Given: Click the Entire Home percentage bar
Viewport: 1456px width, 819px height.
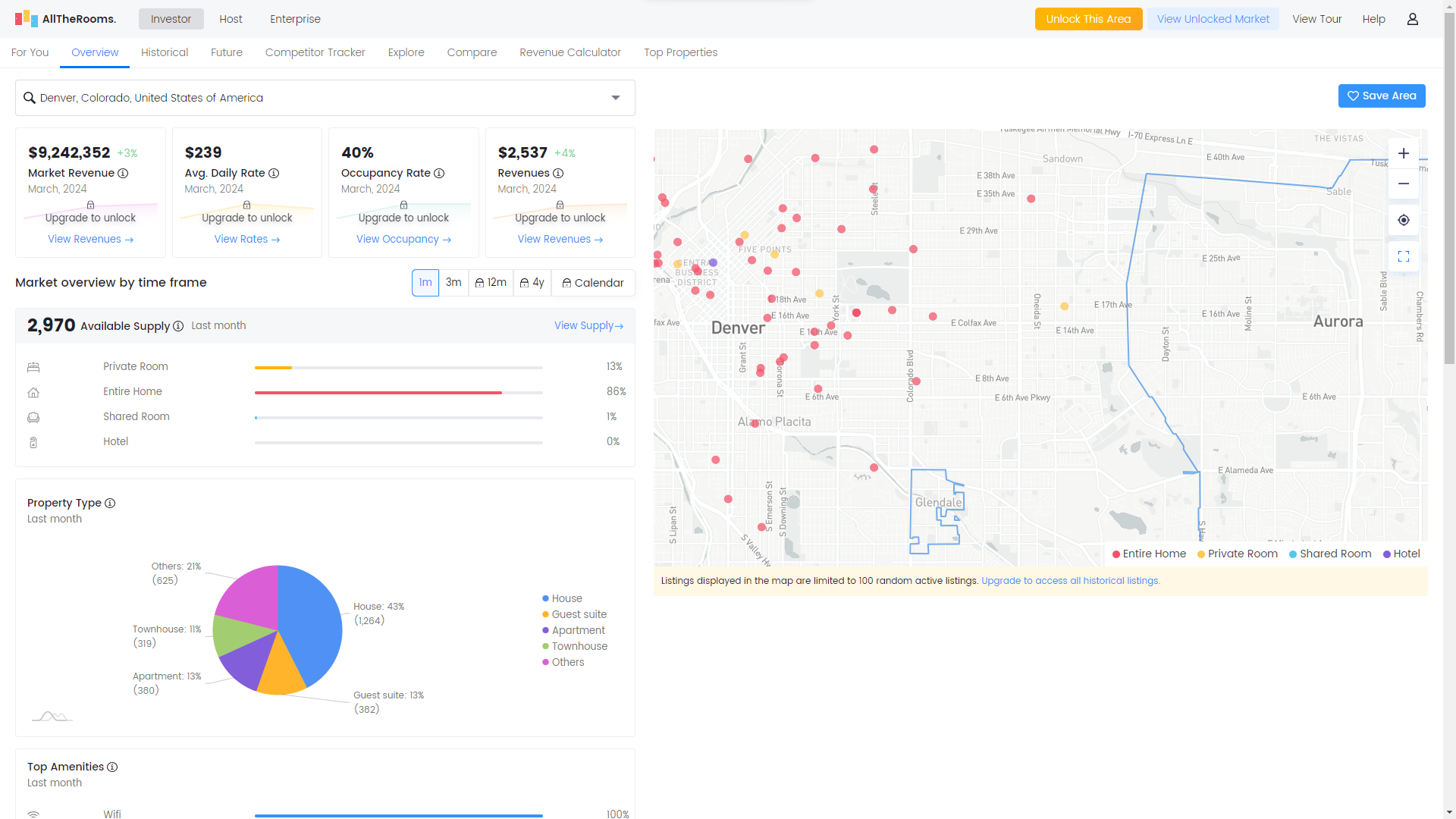Looking at the screenshot, I should click(399, 392).
